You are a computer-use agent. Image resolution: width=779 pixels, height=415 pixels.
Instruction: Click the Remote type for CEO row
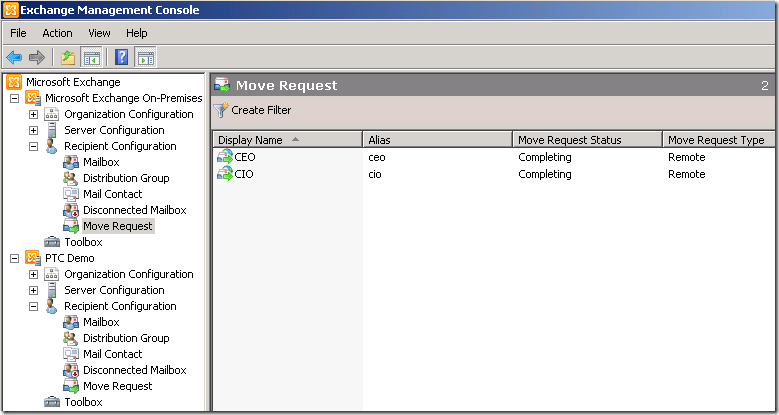point(687,157)
